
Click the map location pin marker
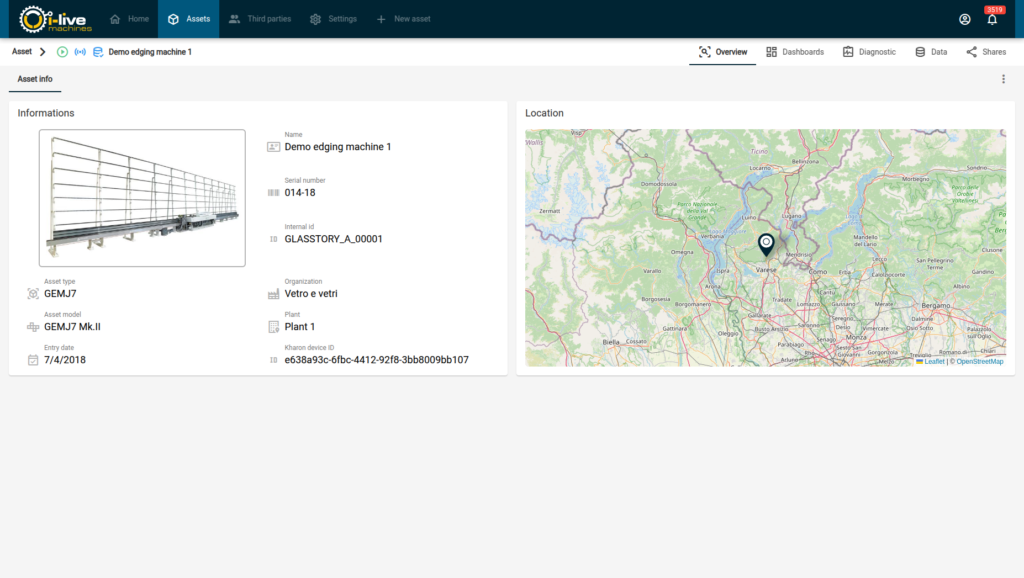[x=766, y=244]
